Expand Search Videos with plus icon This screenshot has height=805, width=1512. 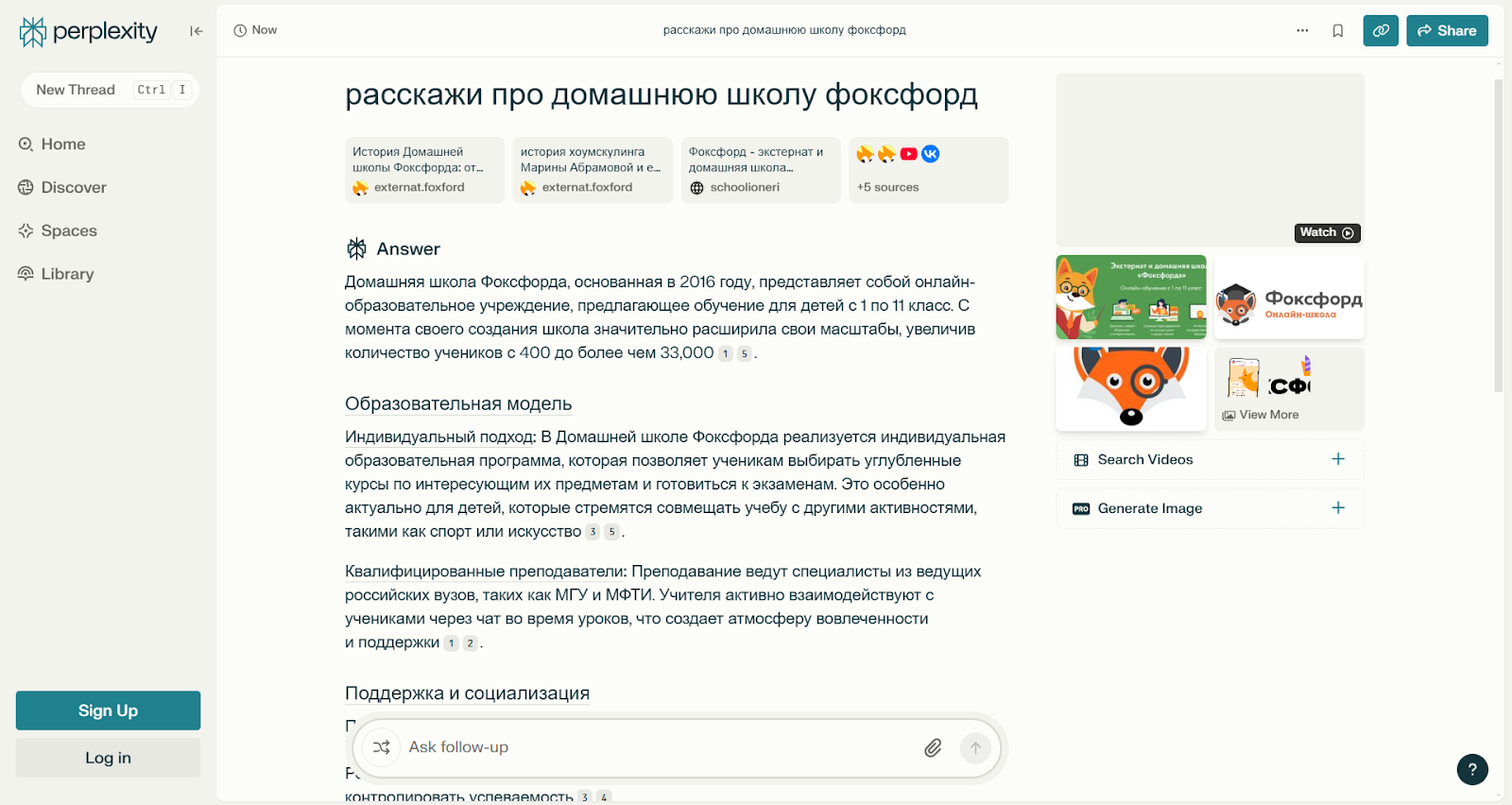pos(1338,459)
